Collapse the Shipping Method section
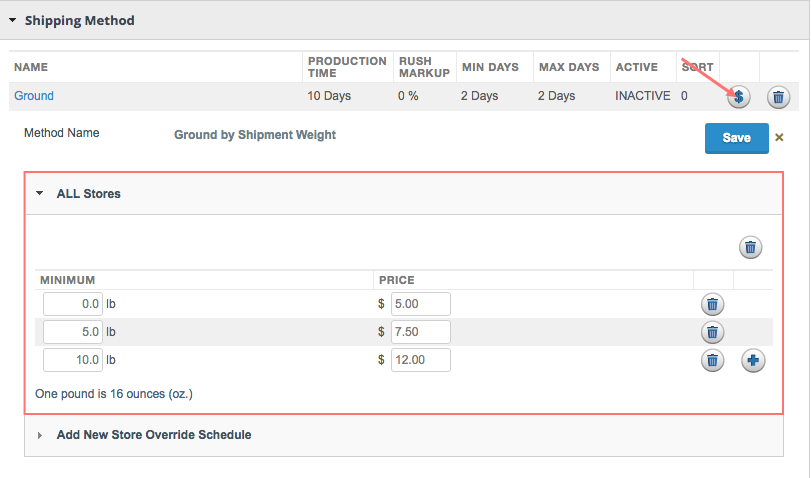Image resolution: width=811 pixels, height=478 pixels. coord(12,20)
